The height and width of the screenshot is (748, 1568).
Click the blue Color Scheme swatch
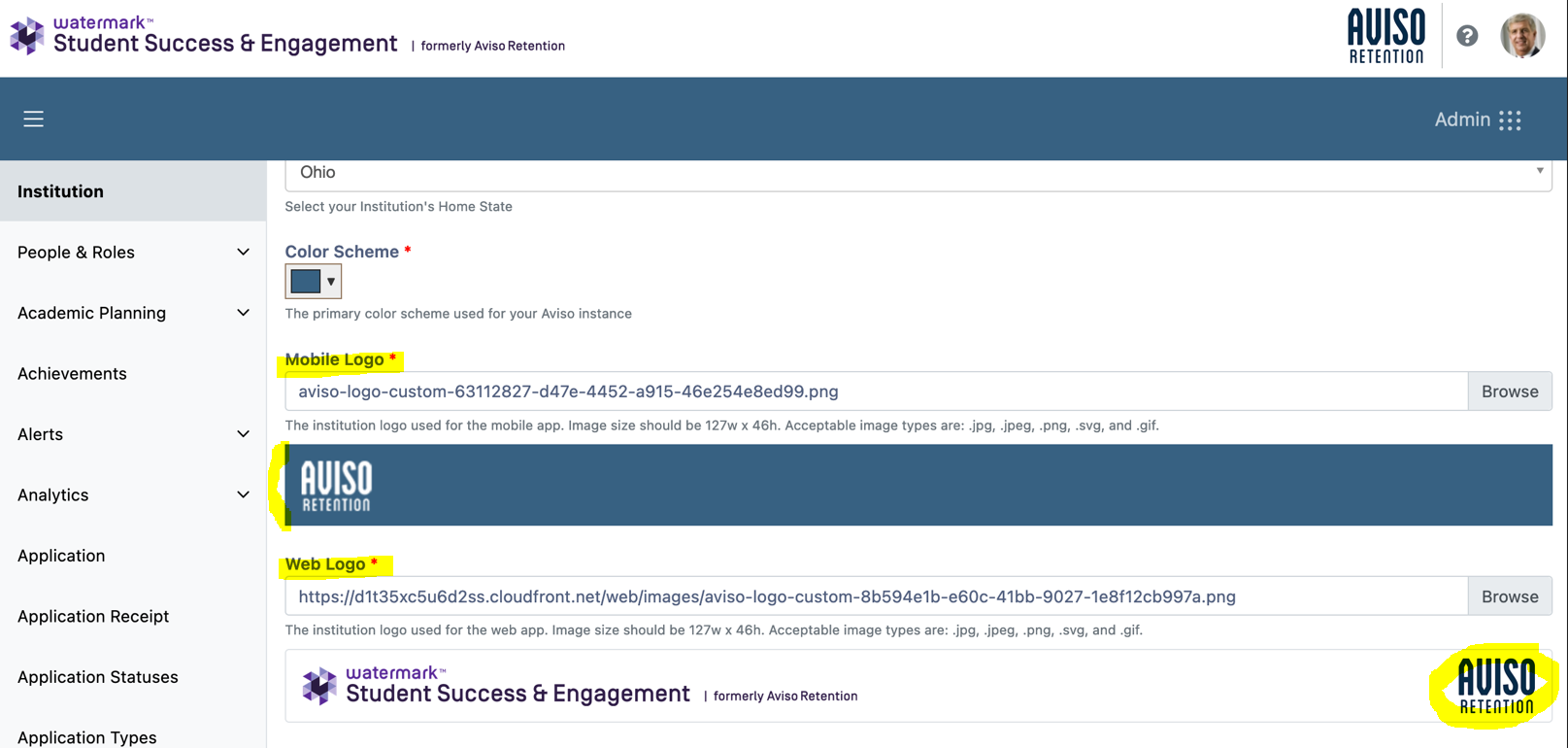(x=305, y=282)
